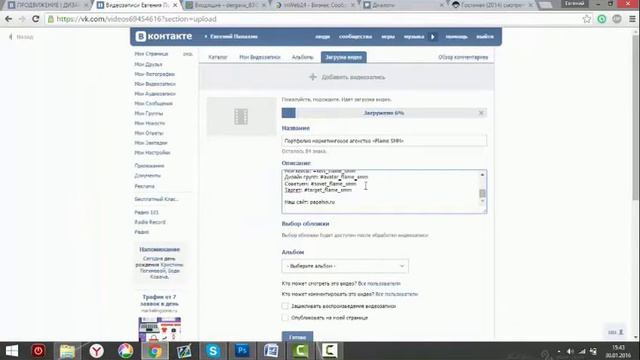Open Radio Record in the sidebar
The image size is (640, 360).
(150, 222)
